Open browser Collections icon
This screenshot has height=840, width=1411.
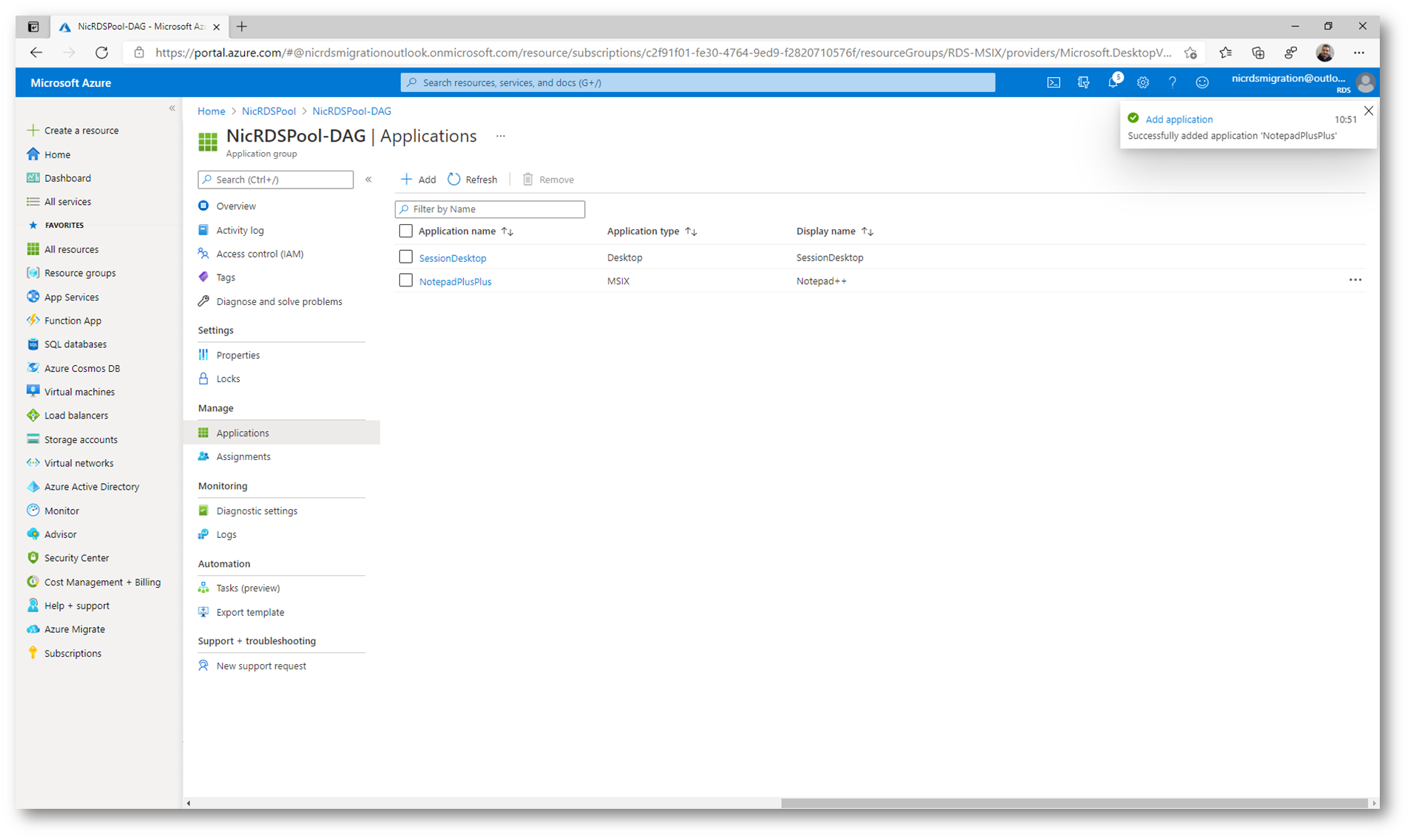[1258, 53]
